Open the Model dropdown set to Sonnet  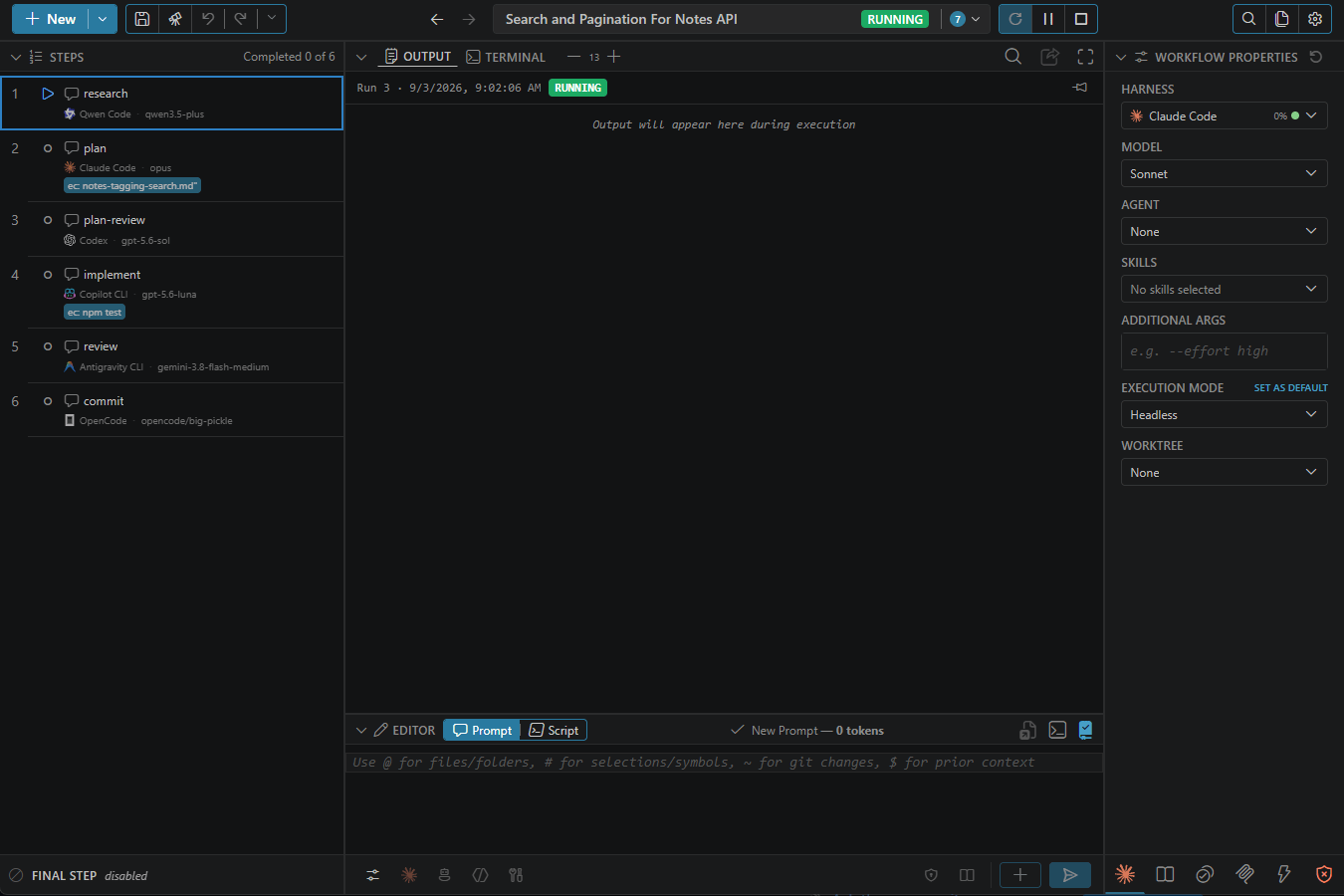1225,173
